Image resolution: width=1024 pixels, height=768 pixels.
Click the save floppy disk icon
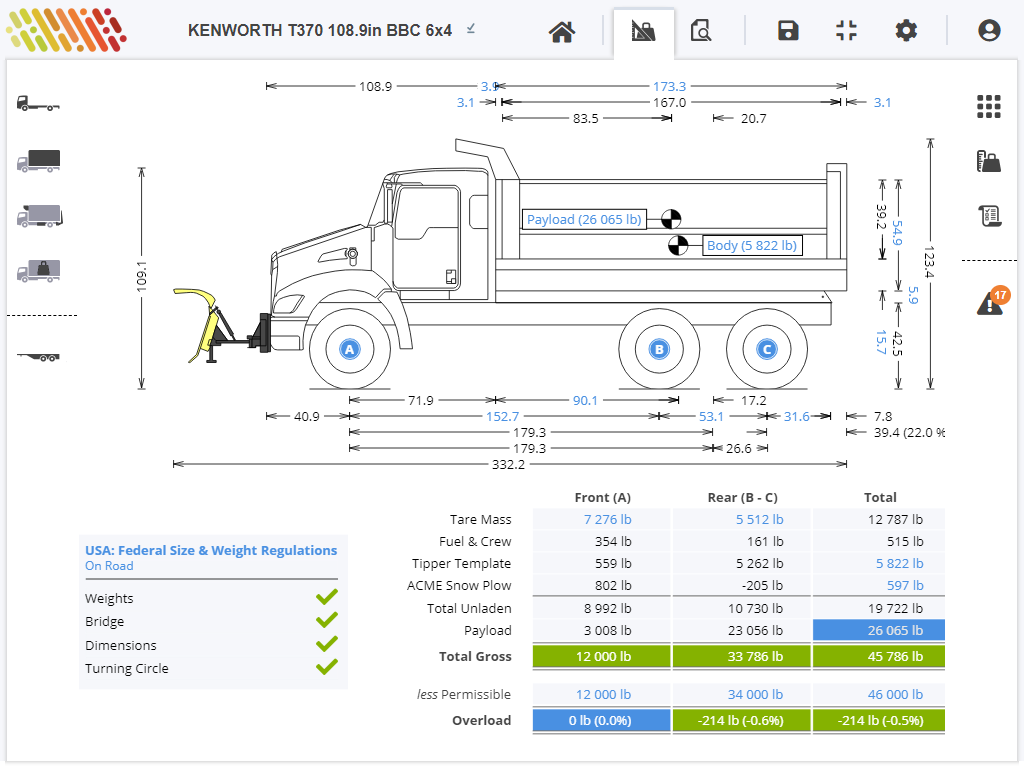pos(788,31)
